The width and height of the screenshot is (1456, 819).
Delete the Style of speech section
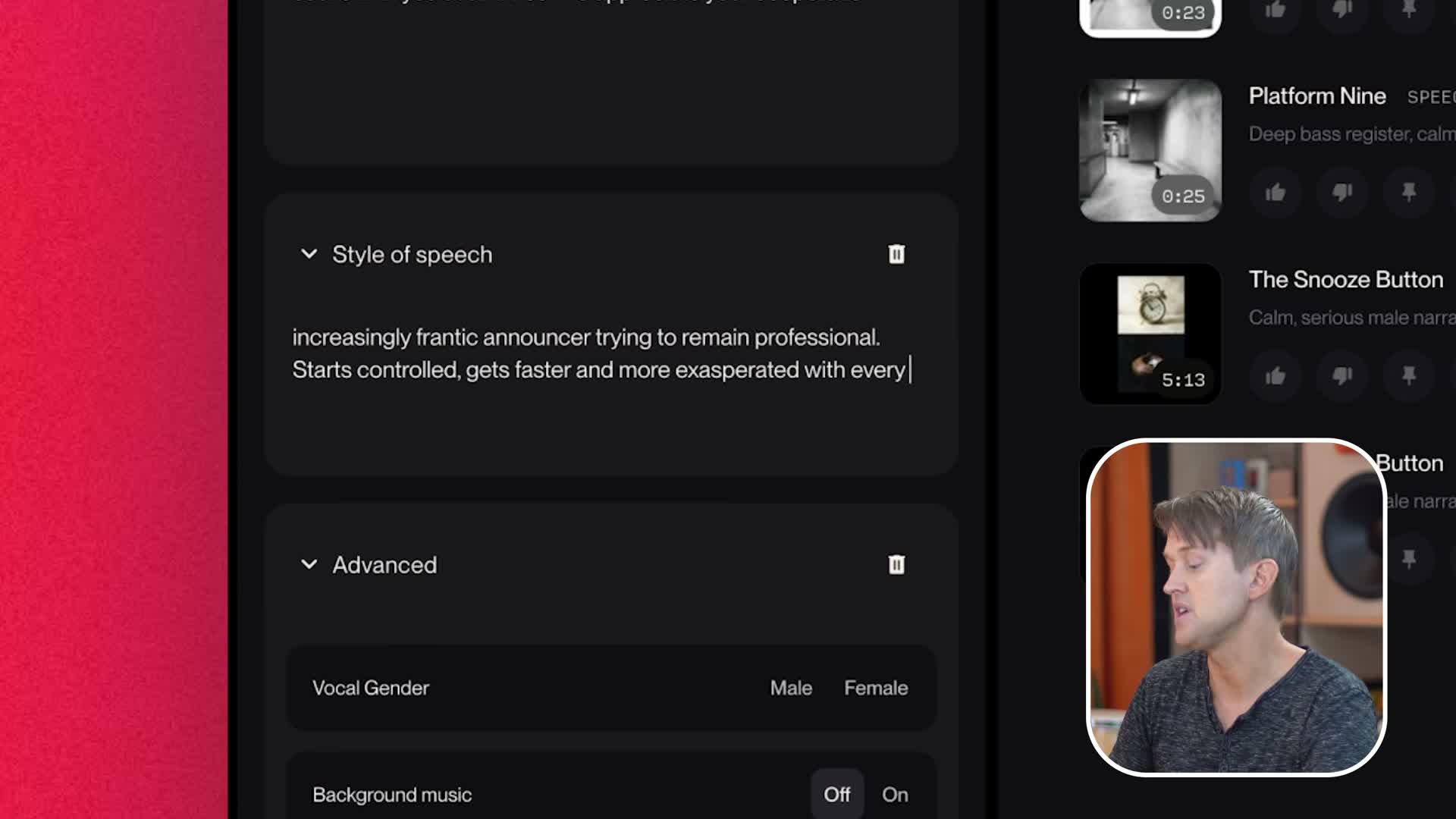click(896, 254)
